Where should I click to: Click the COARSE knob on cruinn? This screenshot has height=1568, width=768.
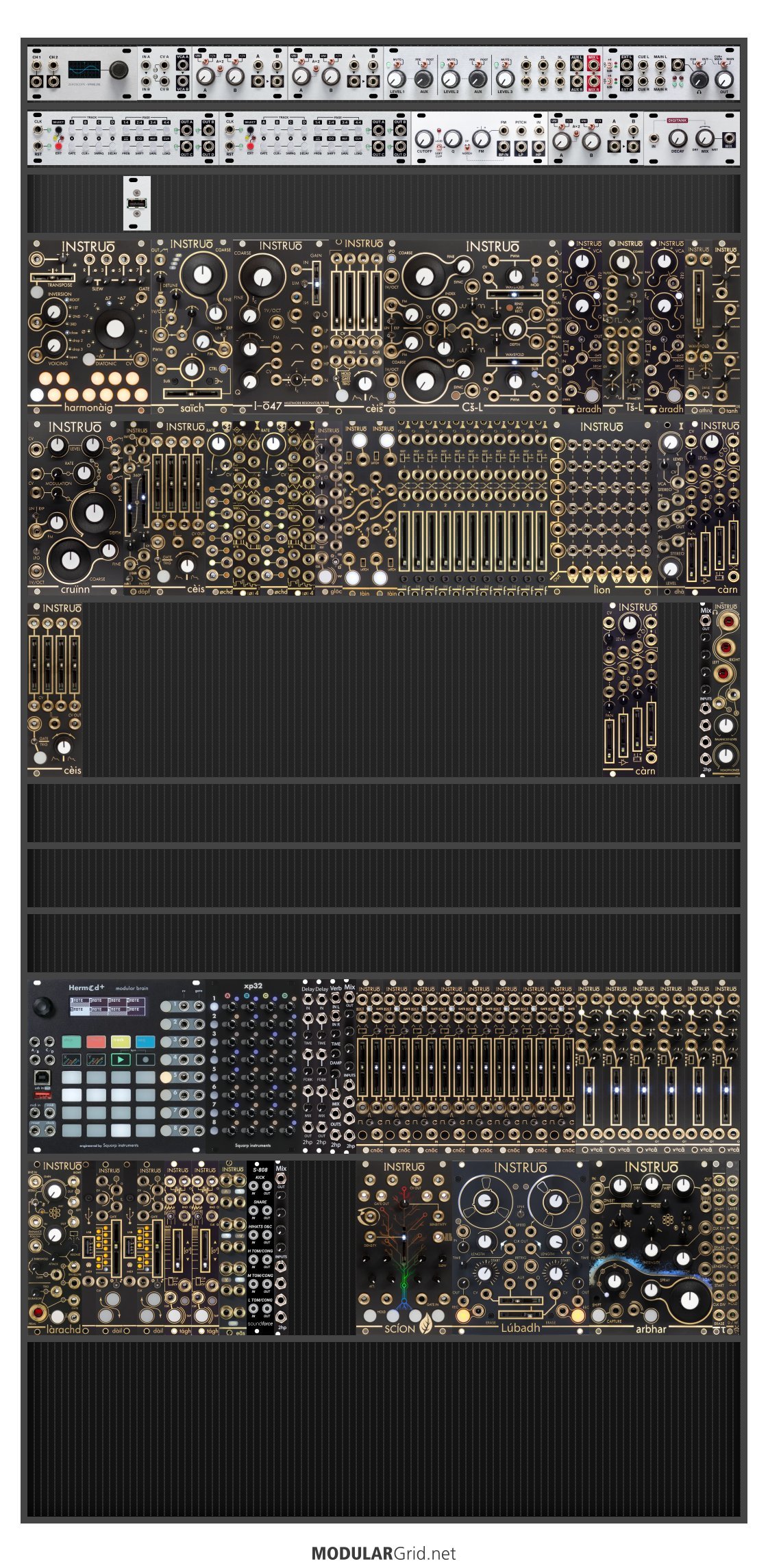pos(71,559)
